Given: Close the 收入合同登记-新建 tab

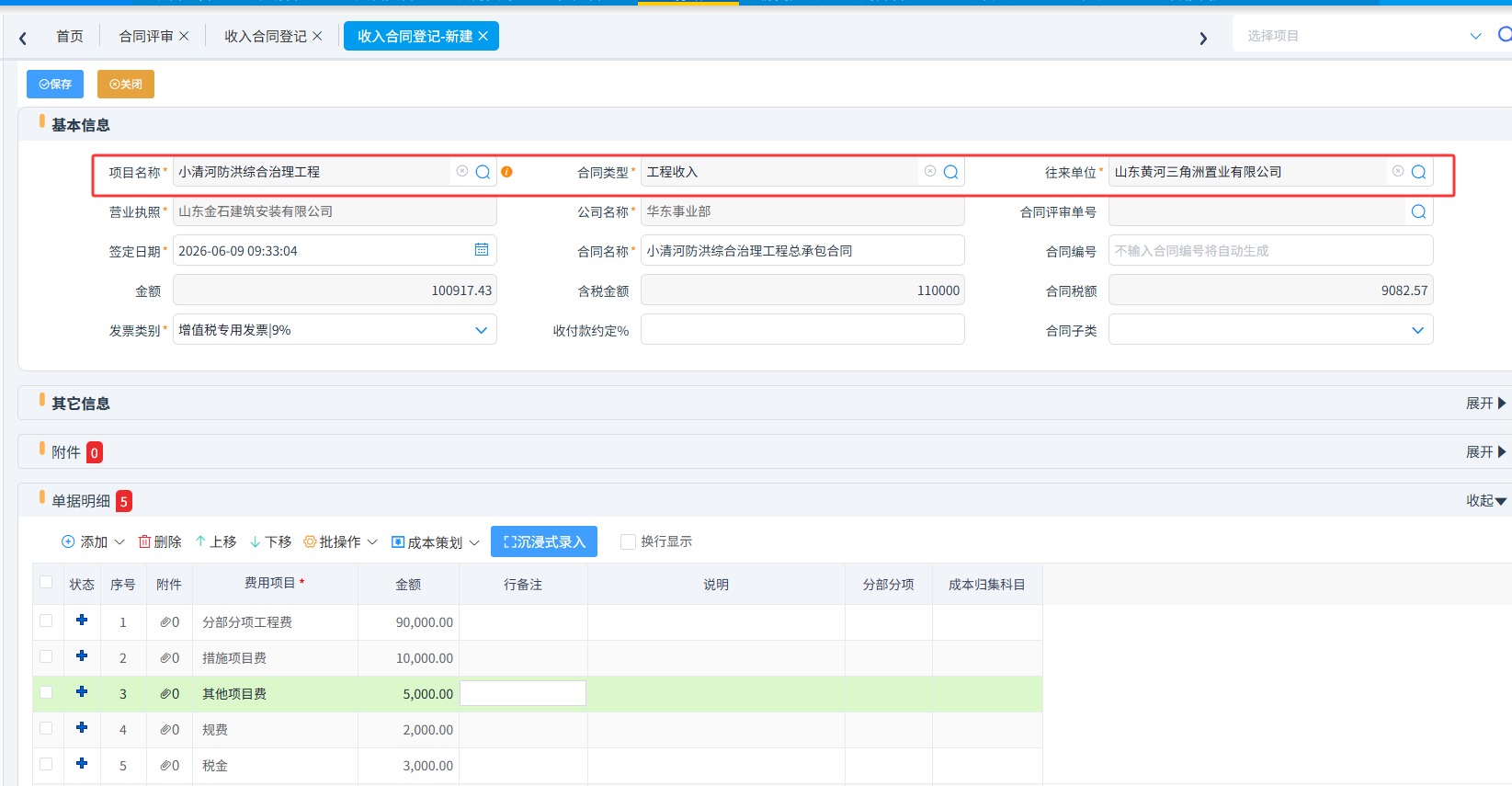Looking at the screenshot, I should [483, 36].
